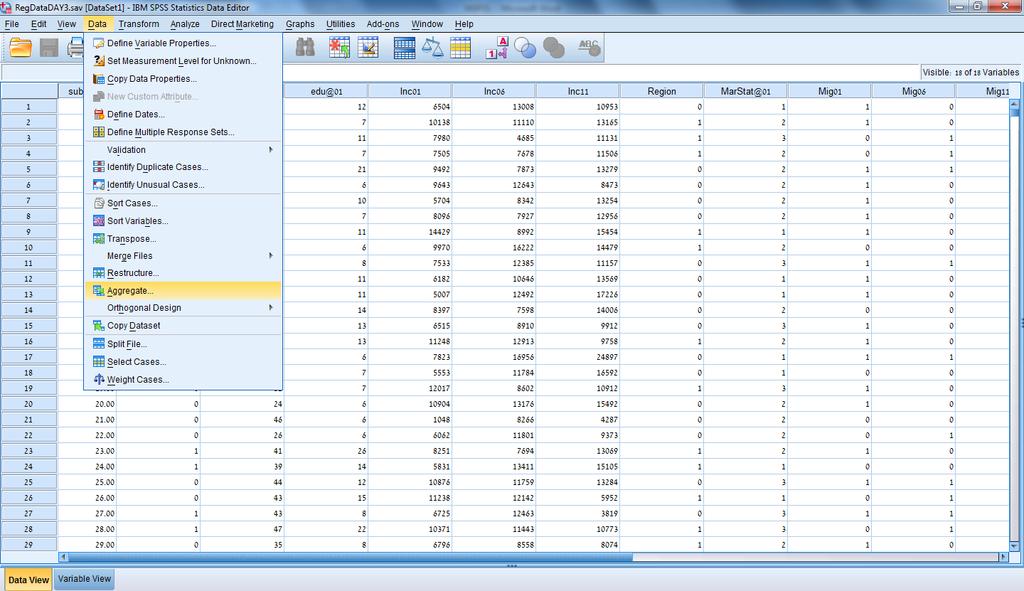Screen dimensions: 1024x591
Task: Click the Find binoculars toolbar icon
Action: [x=305, y=48]
